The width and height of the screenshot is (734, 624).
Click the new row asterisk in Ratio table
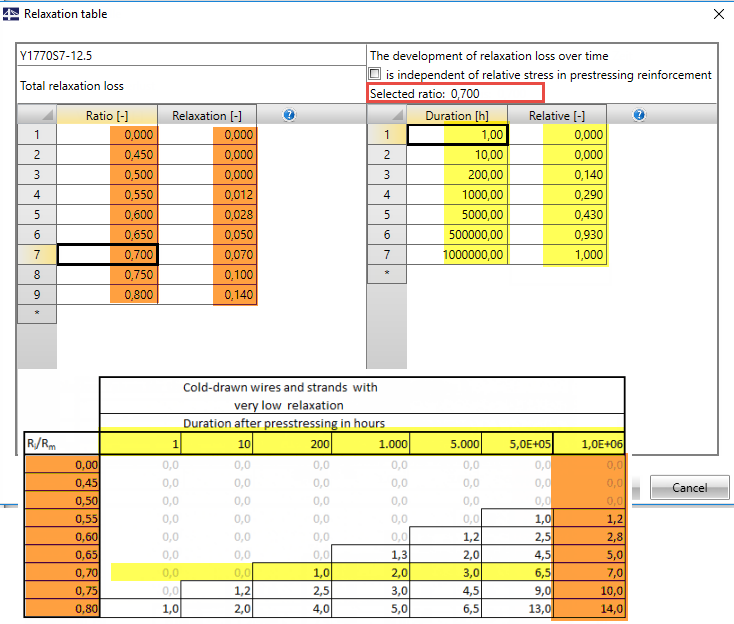(37, 314)
